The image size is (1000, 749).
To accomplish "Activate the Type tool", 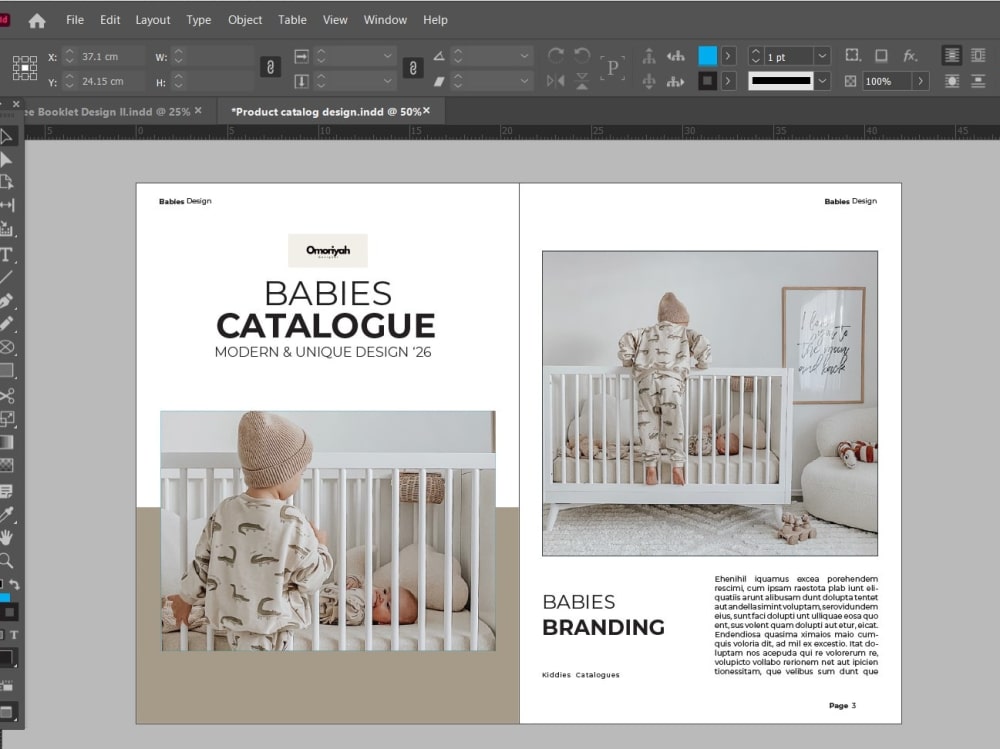I will pyautogui.click(x=6, y=255).
